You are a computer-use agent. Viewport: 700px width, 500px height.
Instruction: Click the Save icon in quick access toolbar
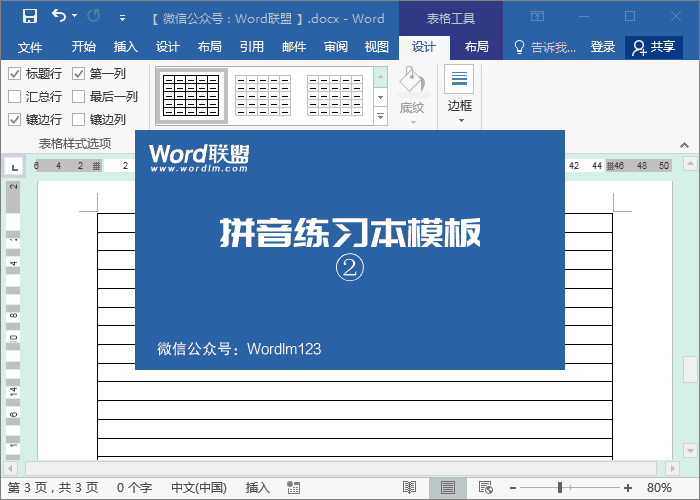tap(30, 17)
